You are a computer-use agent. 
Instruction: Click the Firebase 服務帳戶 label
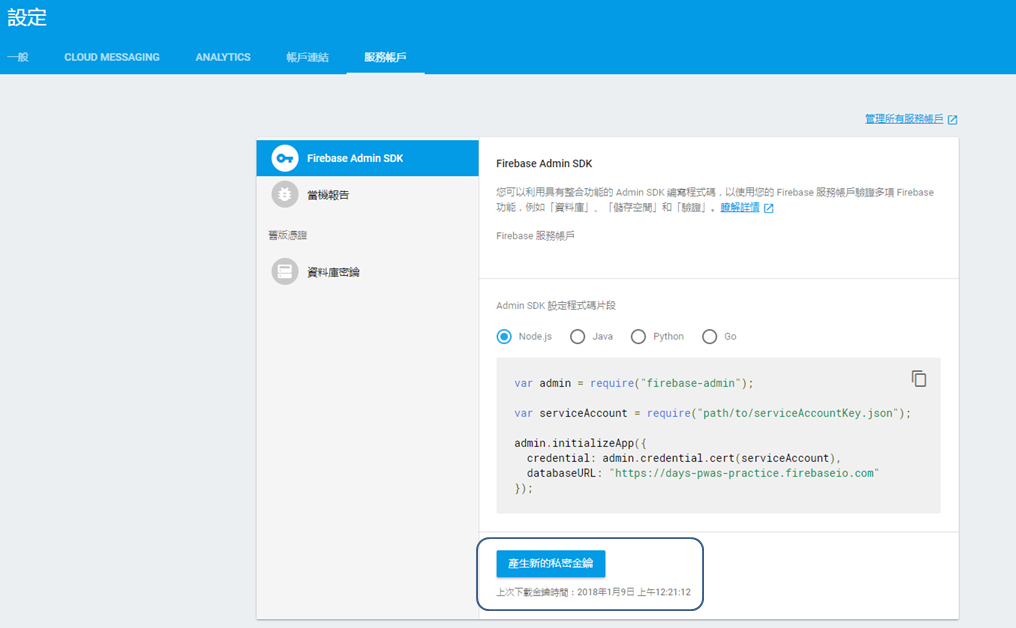(535, 236)
